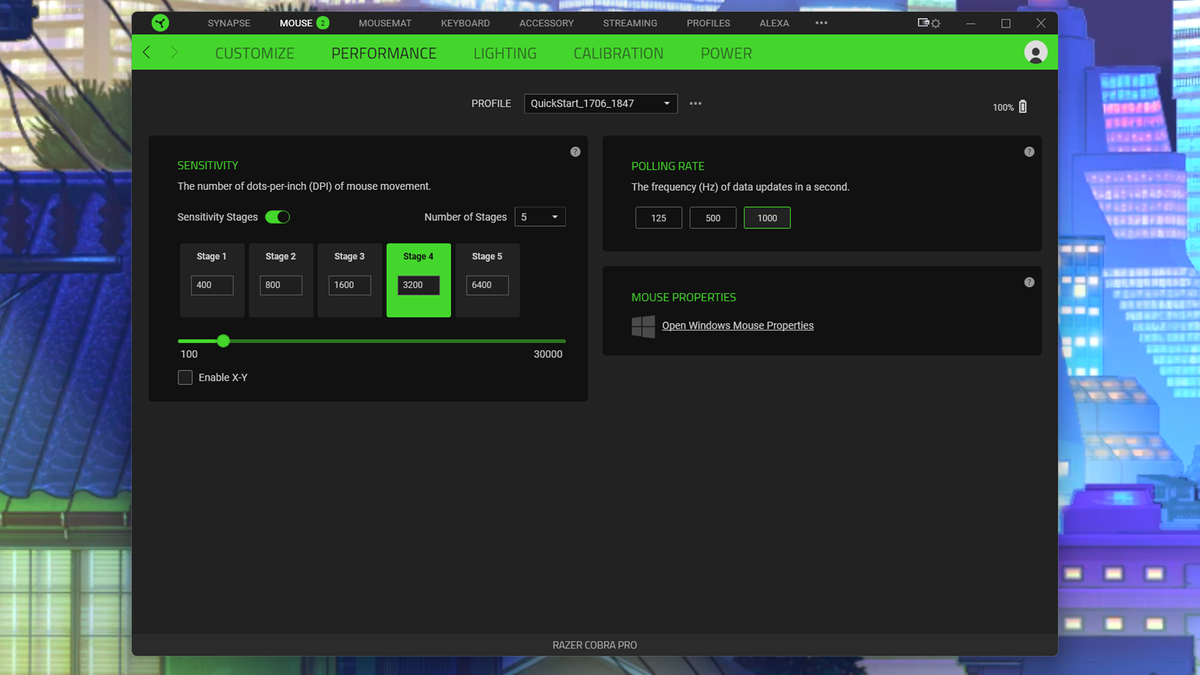The height and width of the screenshot is (675, 1200).
Task: Click the battery level icon
Action: tap(1022, 106)
